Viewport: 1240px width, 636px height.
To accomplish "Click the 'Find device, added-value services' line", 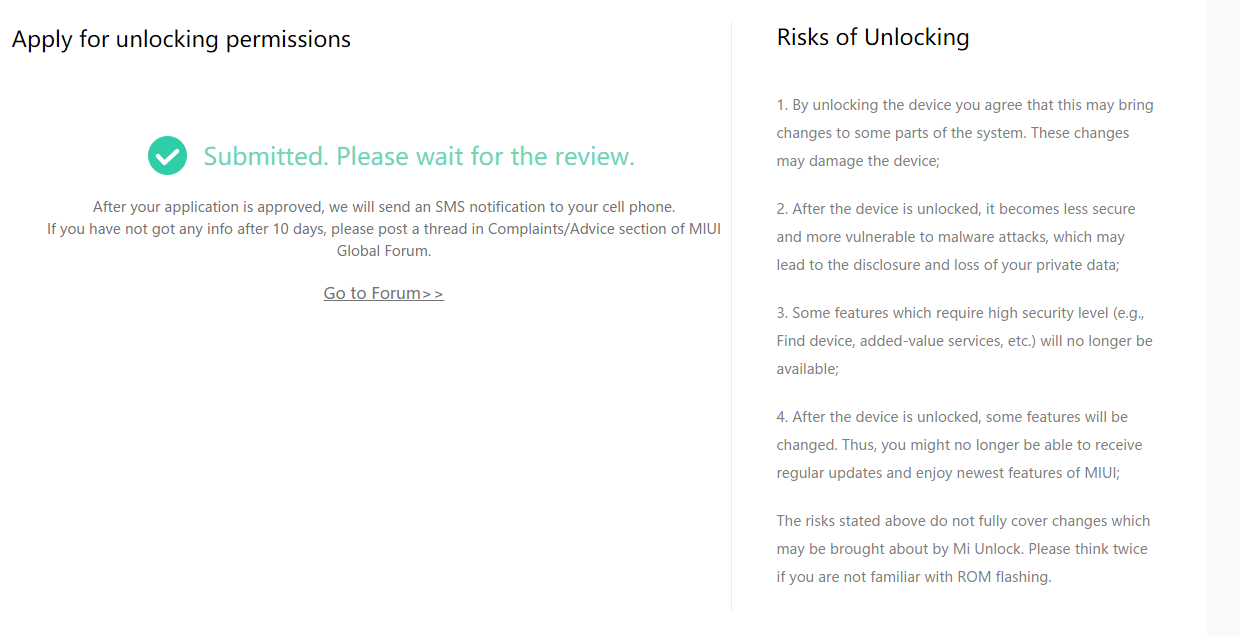I will [x=964, y=341].
